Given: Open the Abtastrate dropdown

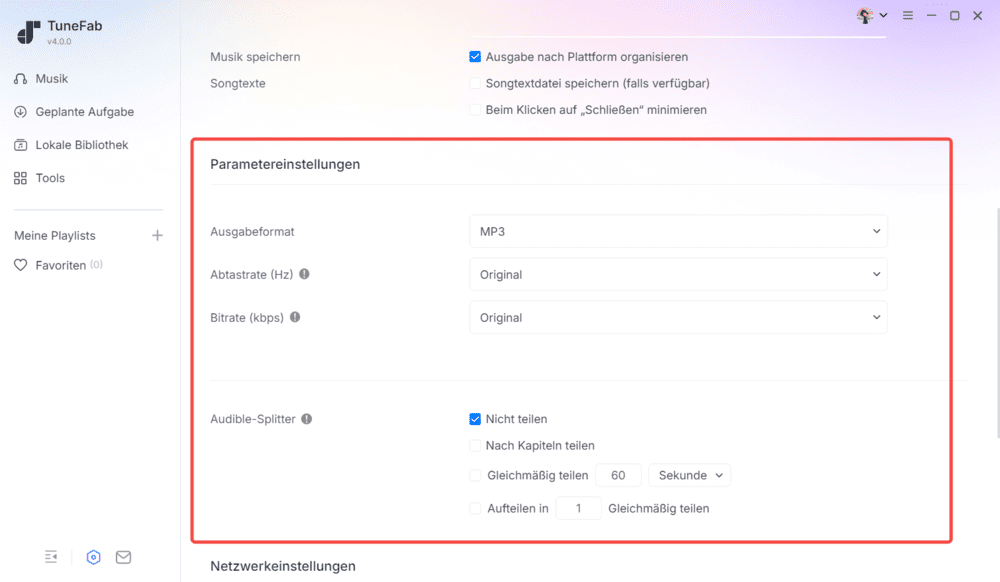Looking at the screenshot, I should 678,274.
